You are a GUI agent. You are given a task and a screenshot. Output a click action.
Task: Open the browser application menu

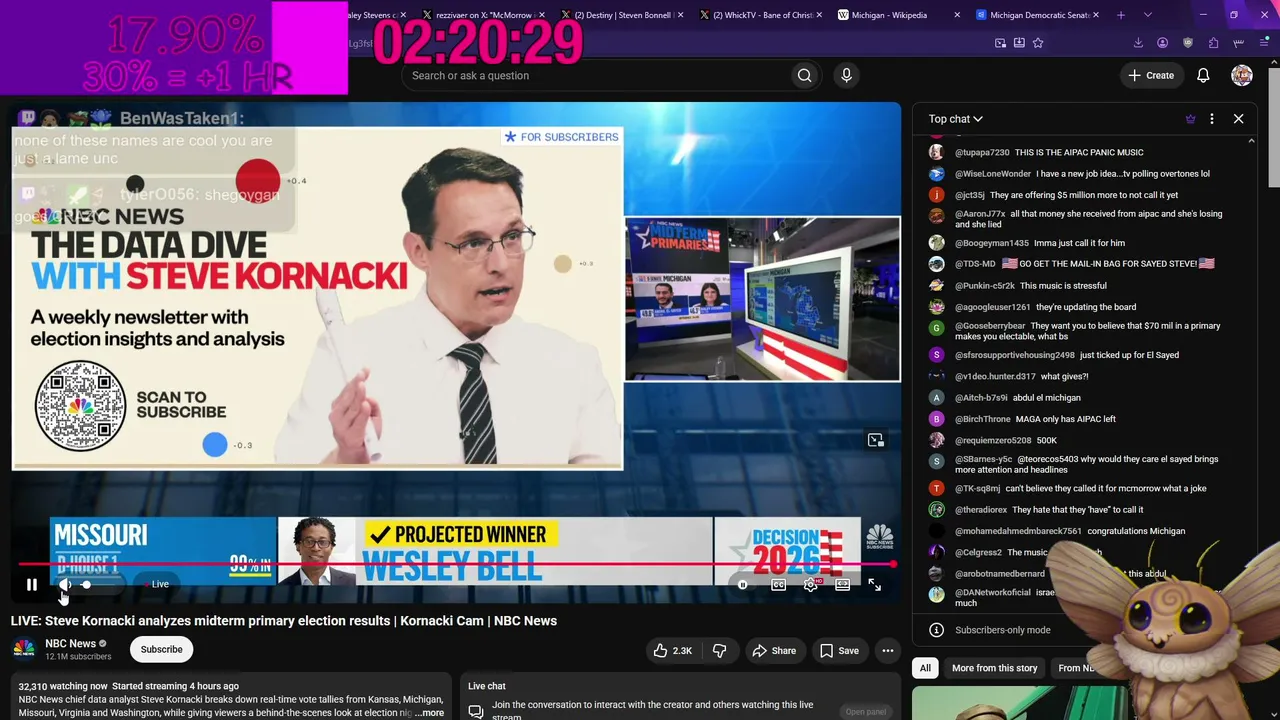1264,43
